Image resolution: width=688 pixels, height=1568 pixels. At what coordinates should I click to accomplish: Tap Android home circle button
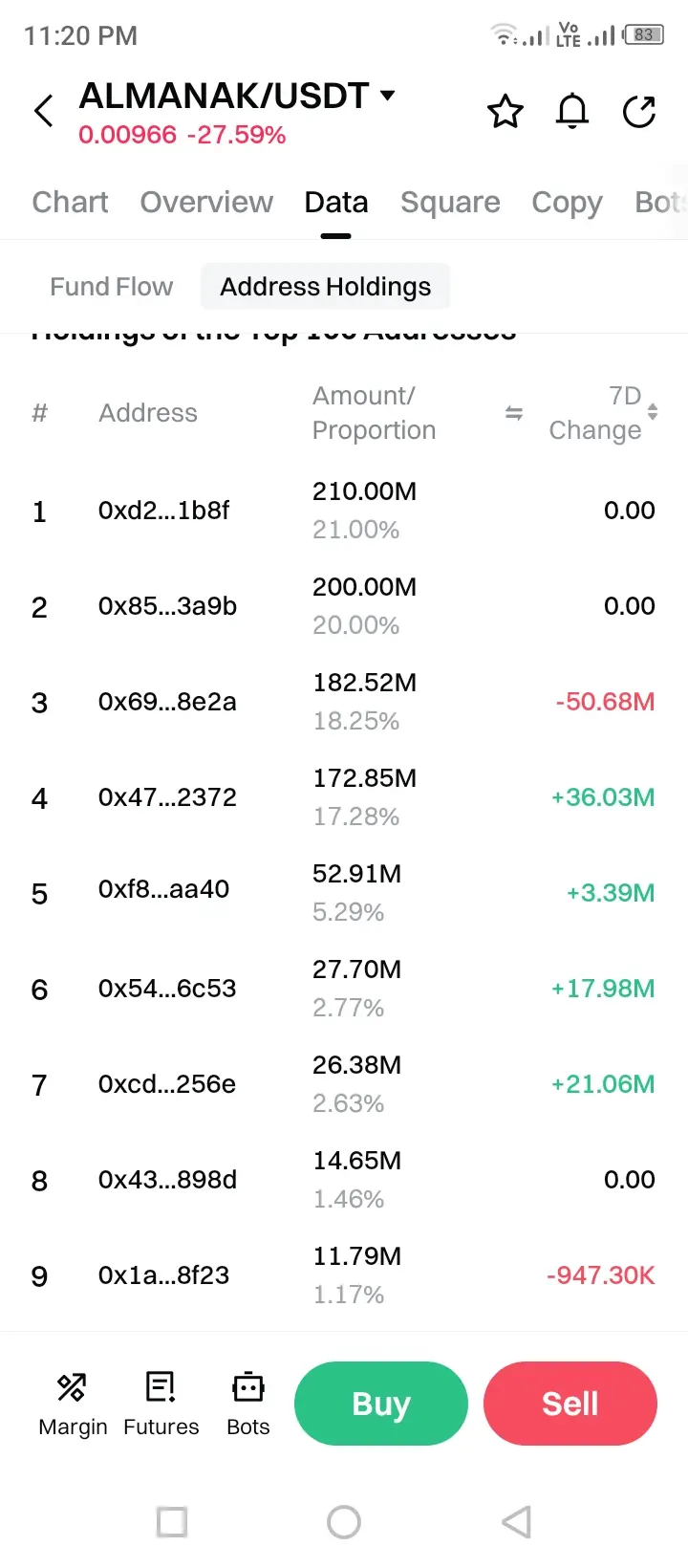click(x=344, y=1522)
